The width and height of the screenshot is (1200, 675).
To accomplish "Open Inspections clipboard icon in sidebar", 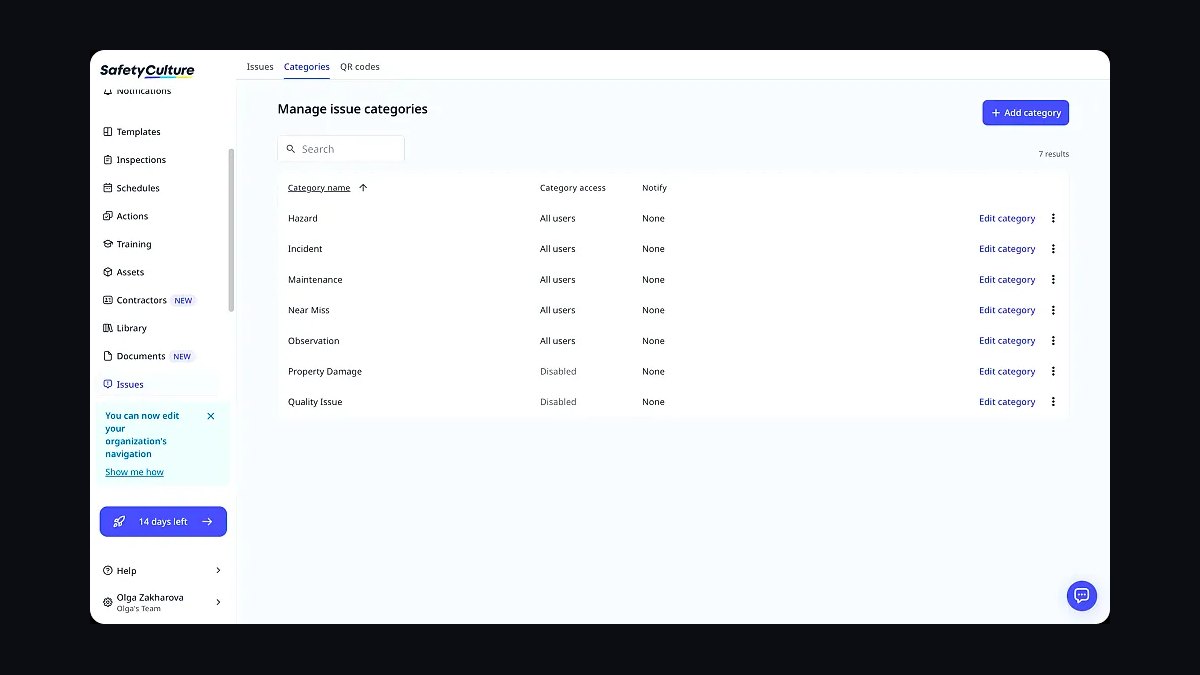I will click(108, 160).
